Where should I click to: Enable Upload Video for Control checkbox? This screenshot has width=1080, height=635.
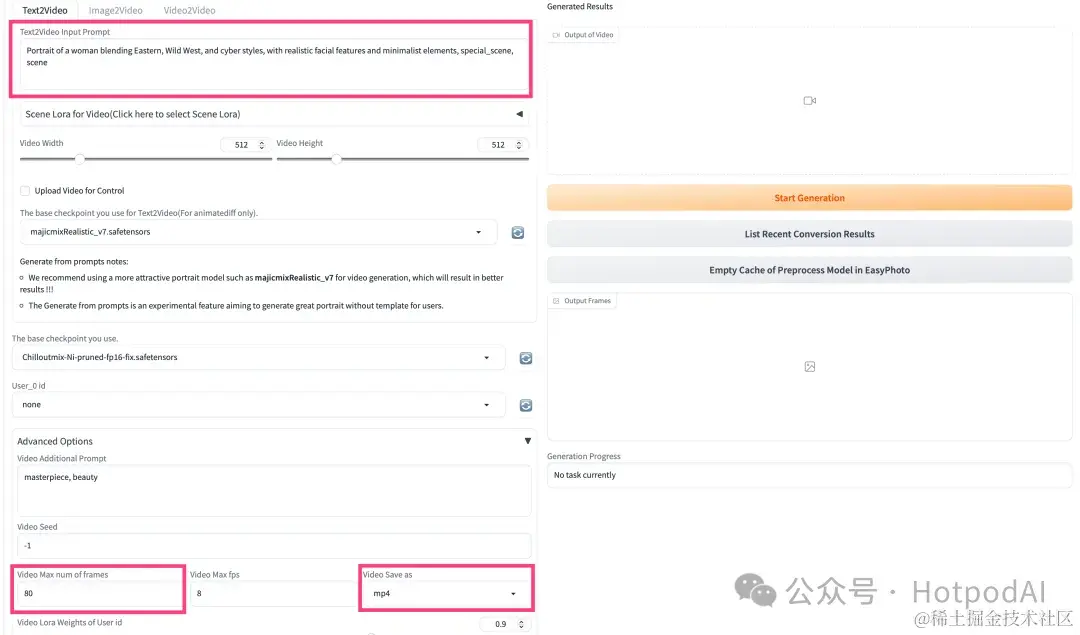click(25, 191)
